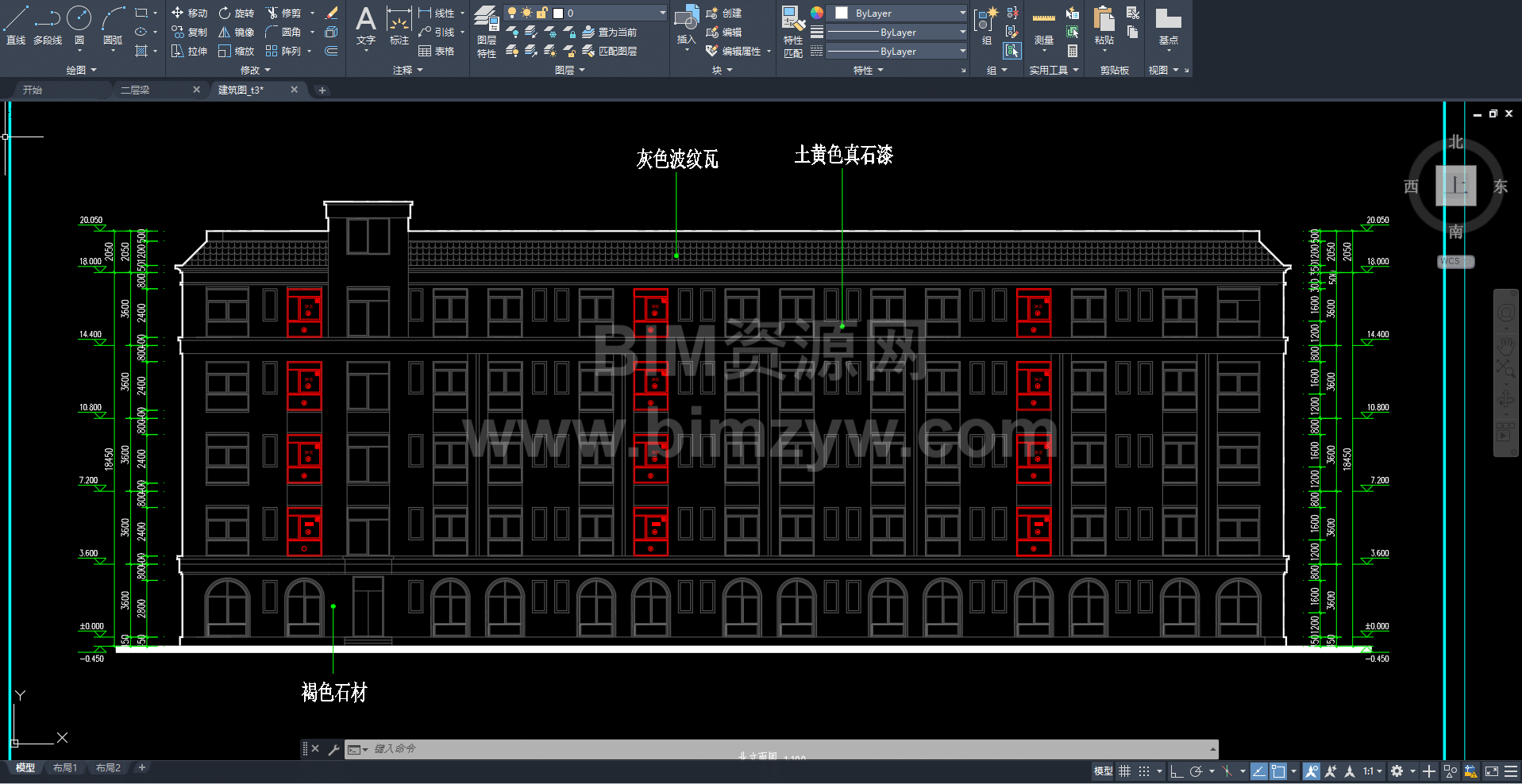The height and width of the screenshot is (784, 1522).
Task: Expand the 绘图 (Draw) panel flyout
Action: click(81, 71)
